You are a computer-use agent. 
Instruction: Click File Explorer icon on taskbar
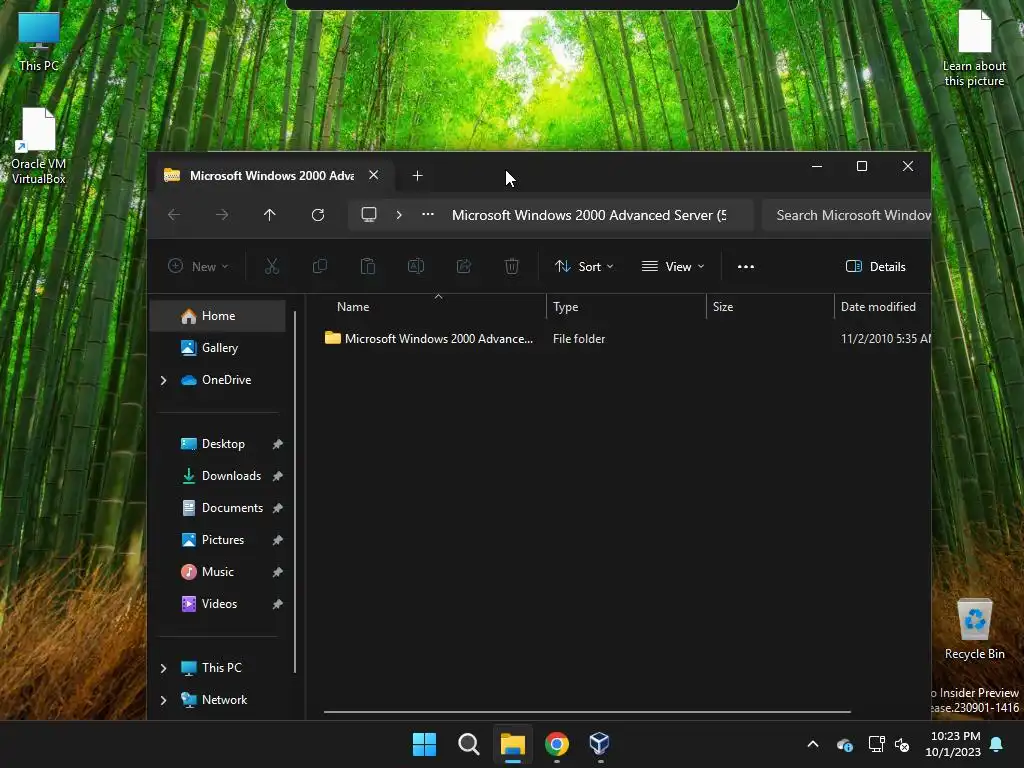(x=513, y=744)
